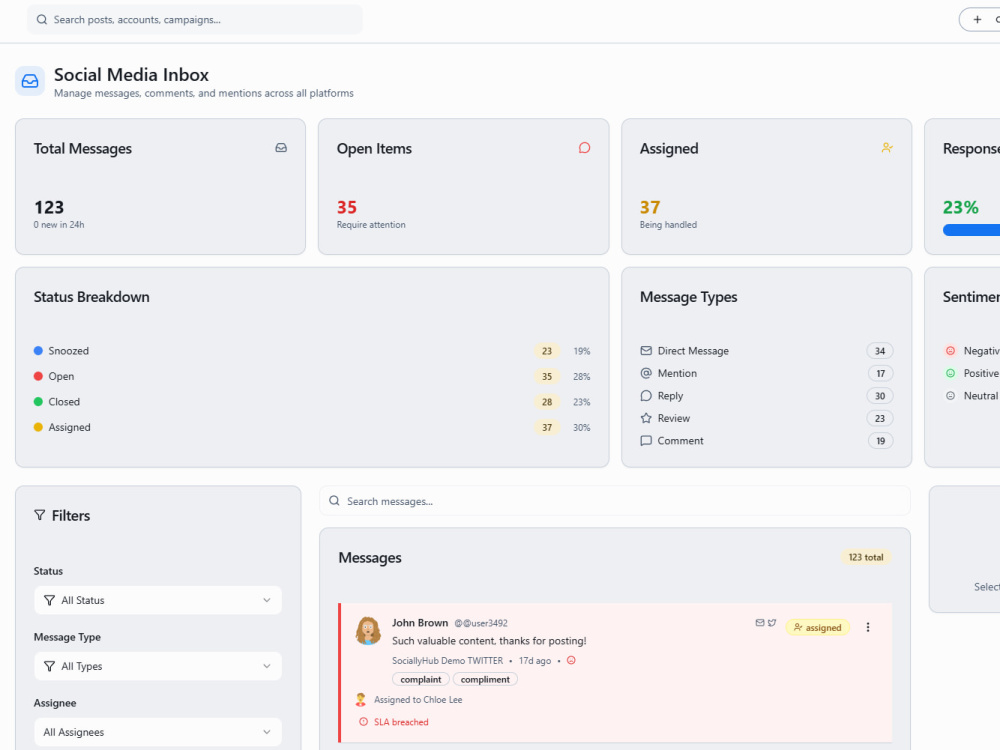
Task: Click the John Brown sender name
Action: click(x=420, y=622)
